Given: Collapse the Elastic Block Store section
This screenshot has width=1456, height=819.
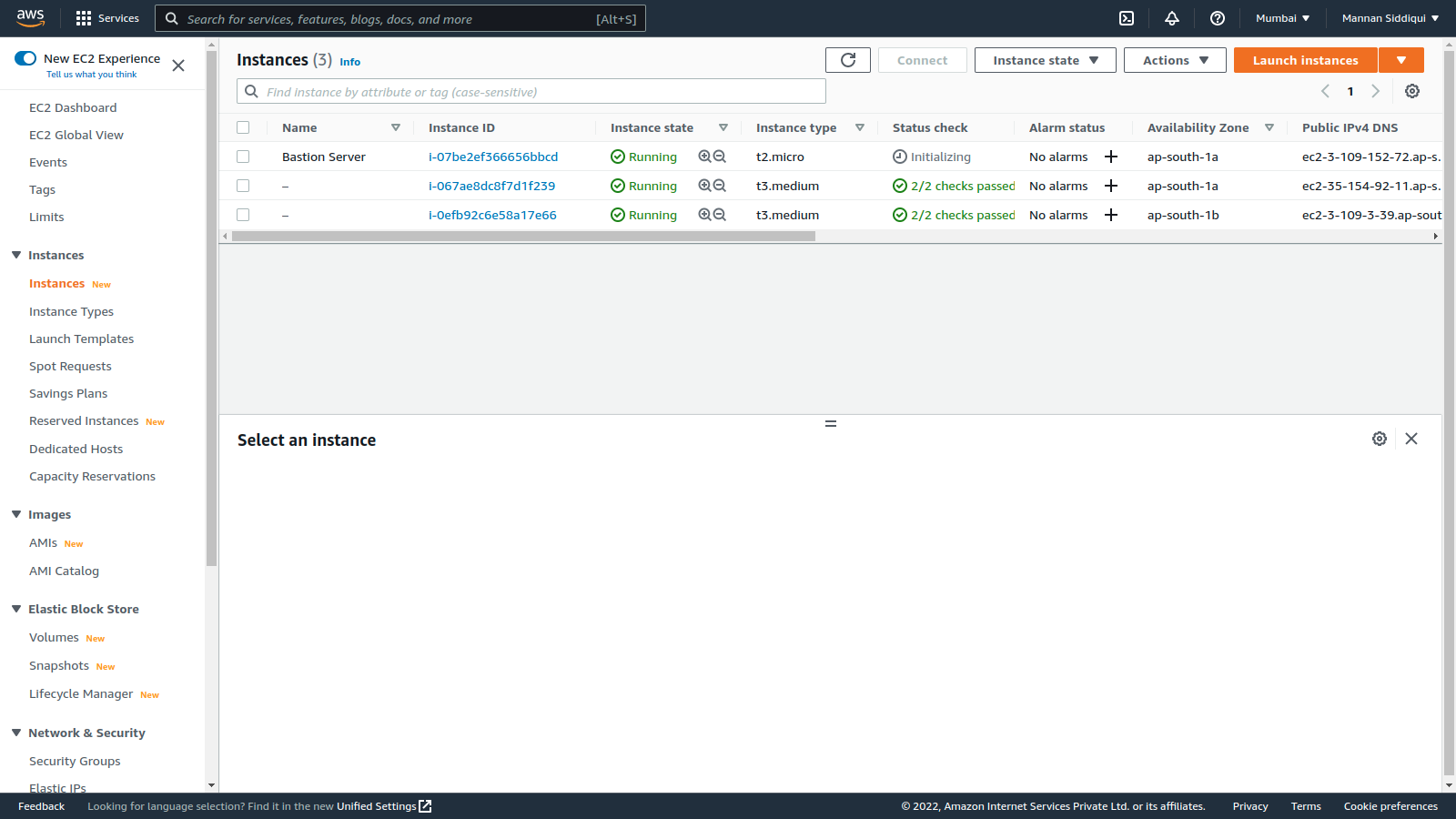Looking at the screenshot, I should pyautogui.click(x=15, y=609).
